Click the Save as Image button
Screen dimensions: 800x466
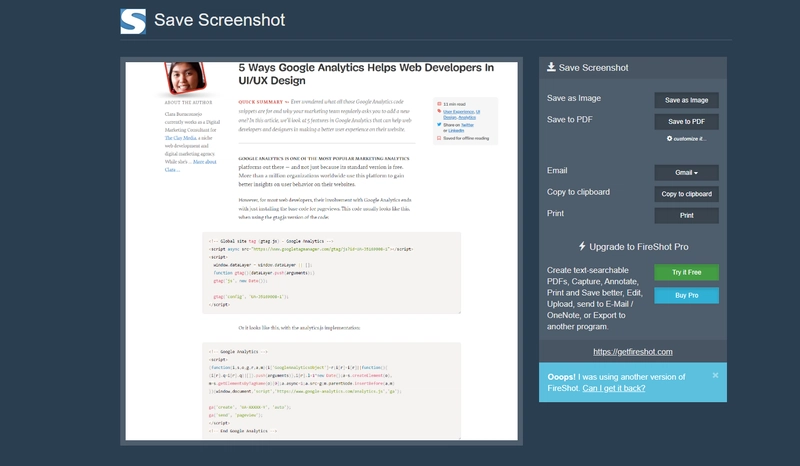coord(686,100)
